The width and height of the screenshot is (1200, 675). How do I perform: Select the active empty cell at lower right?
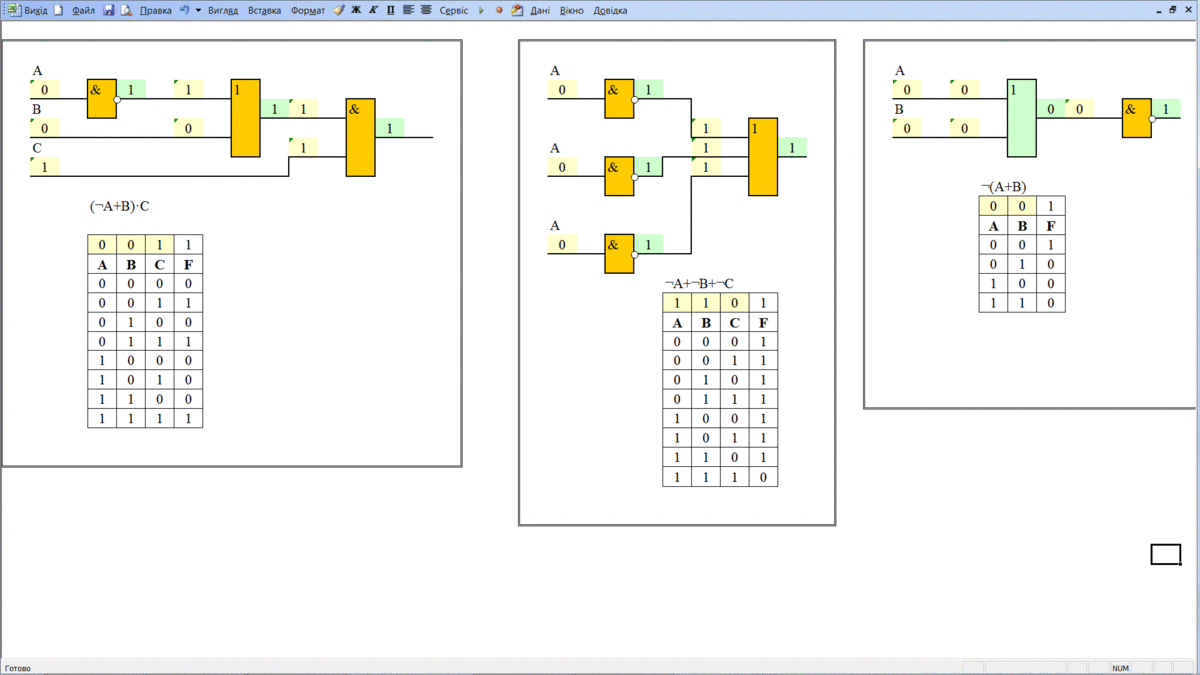pyautogui.click(x=1166, y=554)
